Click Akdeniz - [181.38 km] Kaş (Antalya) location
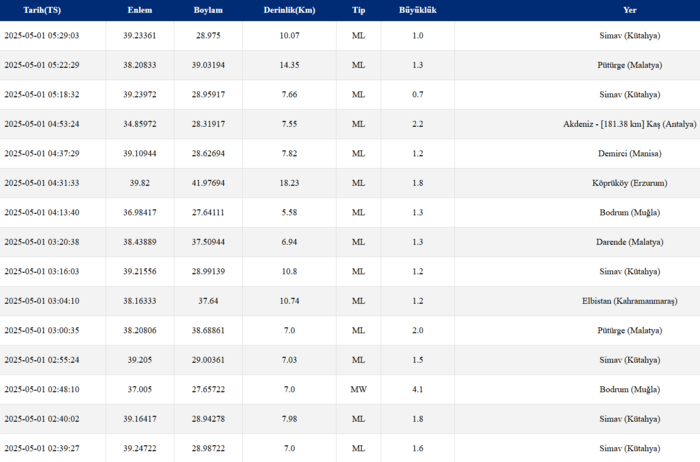Viewport: 700px width, 462px height. coord(629,124)
